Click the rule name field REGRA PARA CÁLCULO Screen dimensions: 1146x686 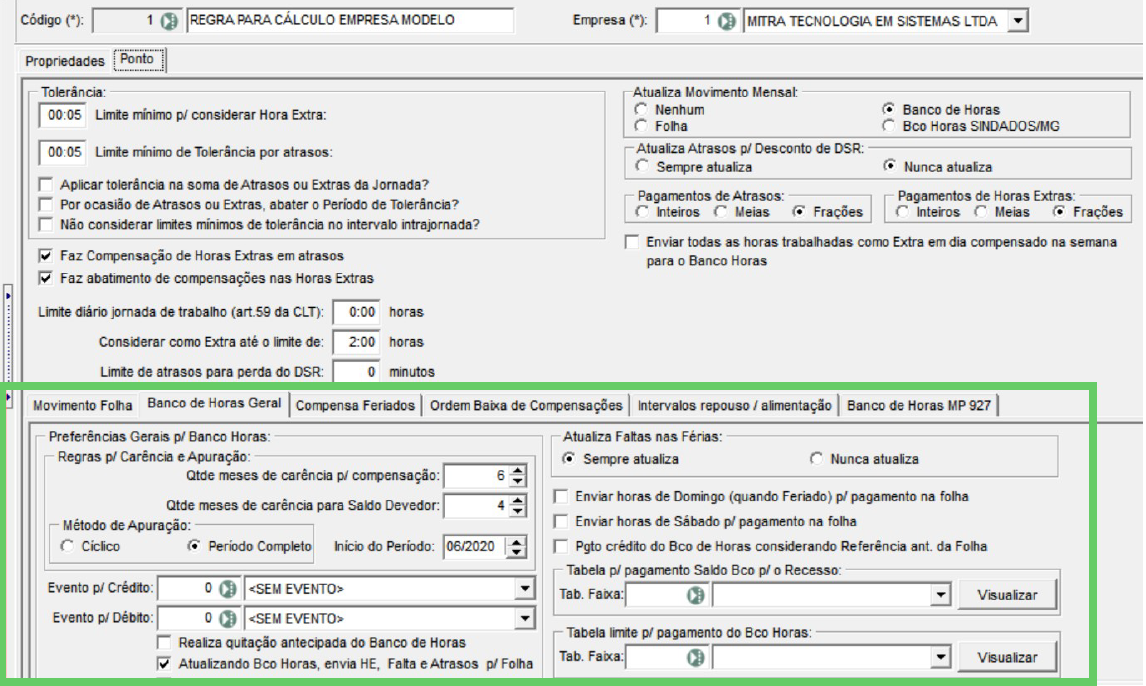click(350, 20)
